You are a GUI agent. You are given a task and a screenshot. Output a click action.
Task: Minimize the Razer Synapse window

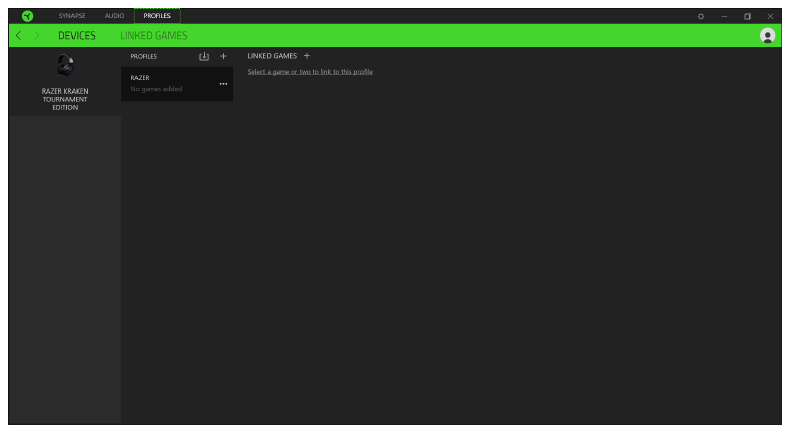724,16
